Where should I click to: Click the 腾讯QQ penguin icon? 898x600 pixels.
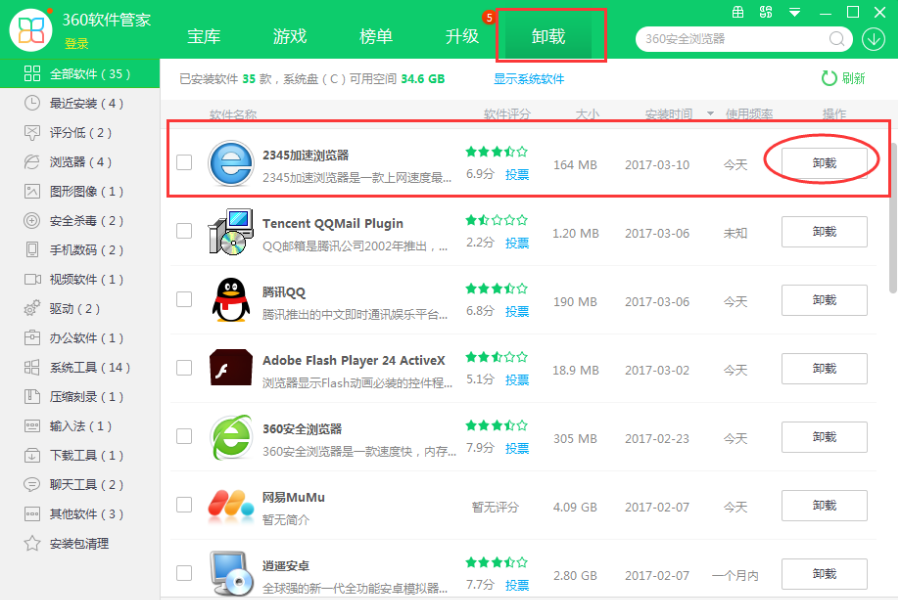click(x=231, y=300)
